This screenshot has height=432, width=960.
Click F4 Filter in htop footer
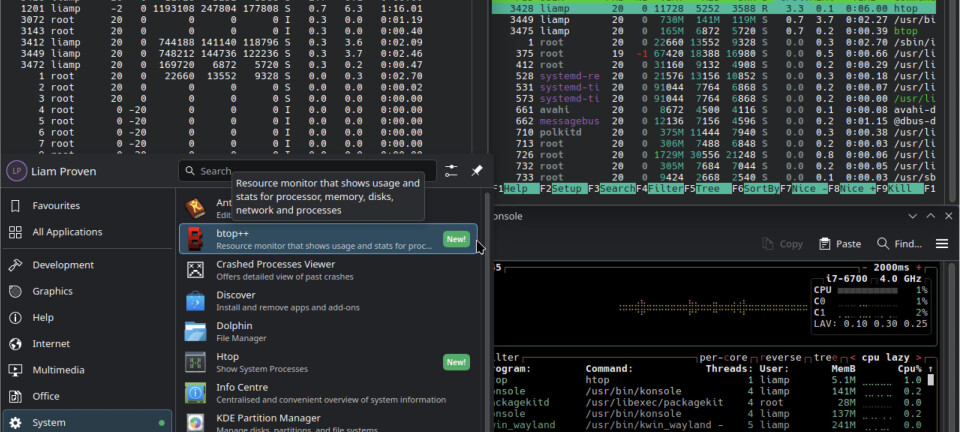pyautogui.click(x=660, y=188)
